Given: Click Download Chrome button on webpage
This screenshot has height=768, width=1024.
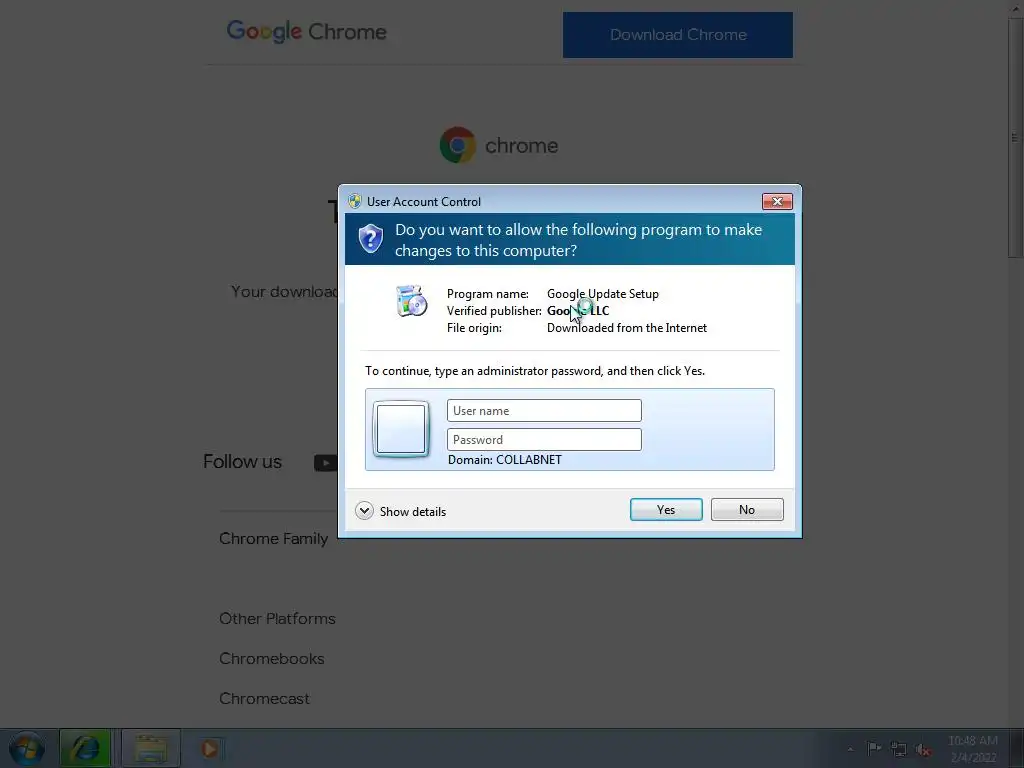Looking at the screenshot, I should pyautogui.click(x=678, y=35).
